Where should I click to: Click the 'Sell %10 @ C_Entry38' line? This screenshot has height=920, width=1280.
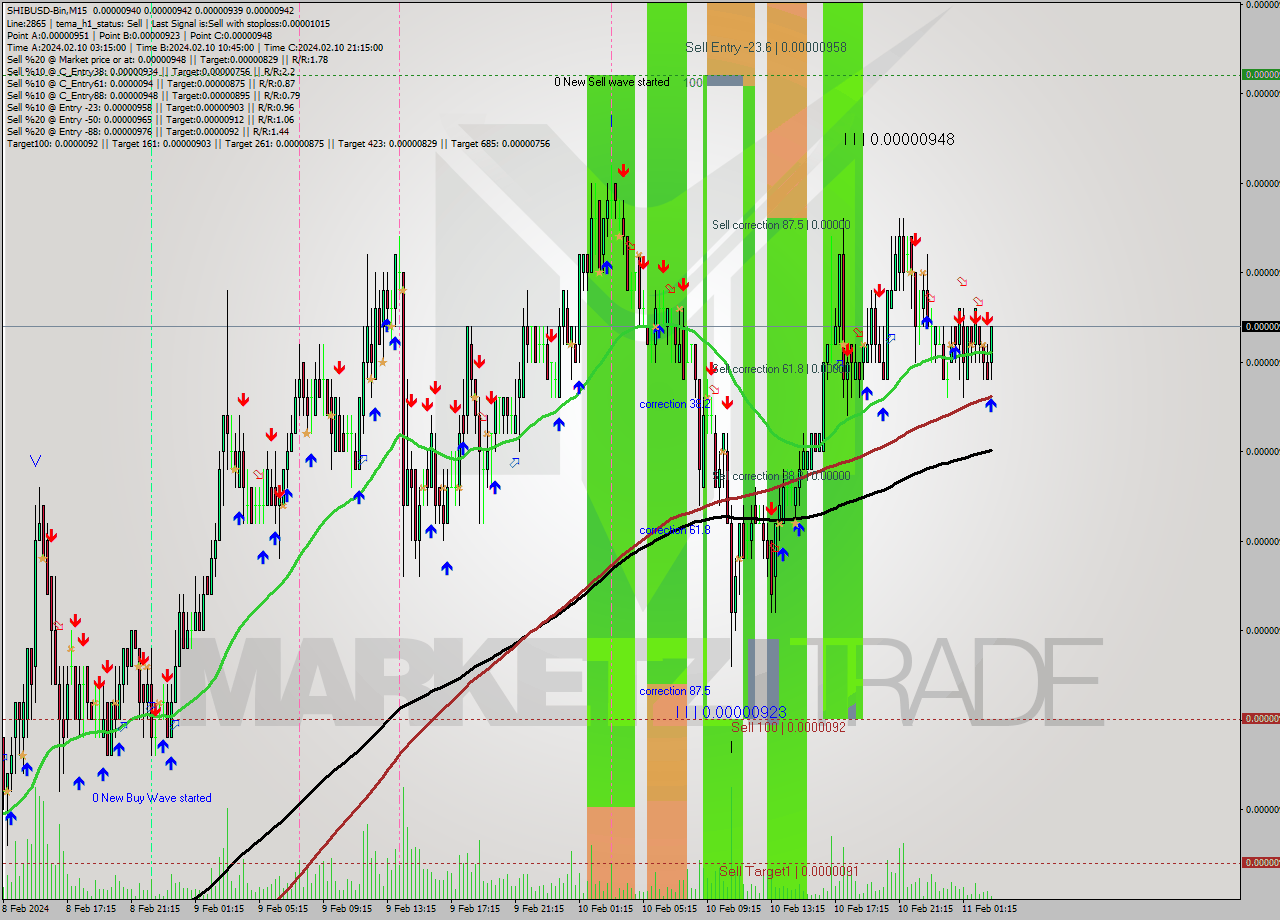tap(150, 71)
